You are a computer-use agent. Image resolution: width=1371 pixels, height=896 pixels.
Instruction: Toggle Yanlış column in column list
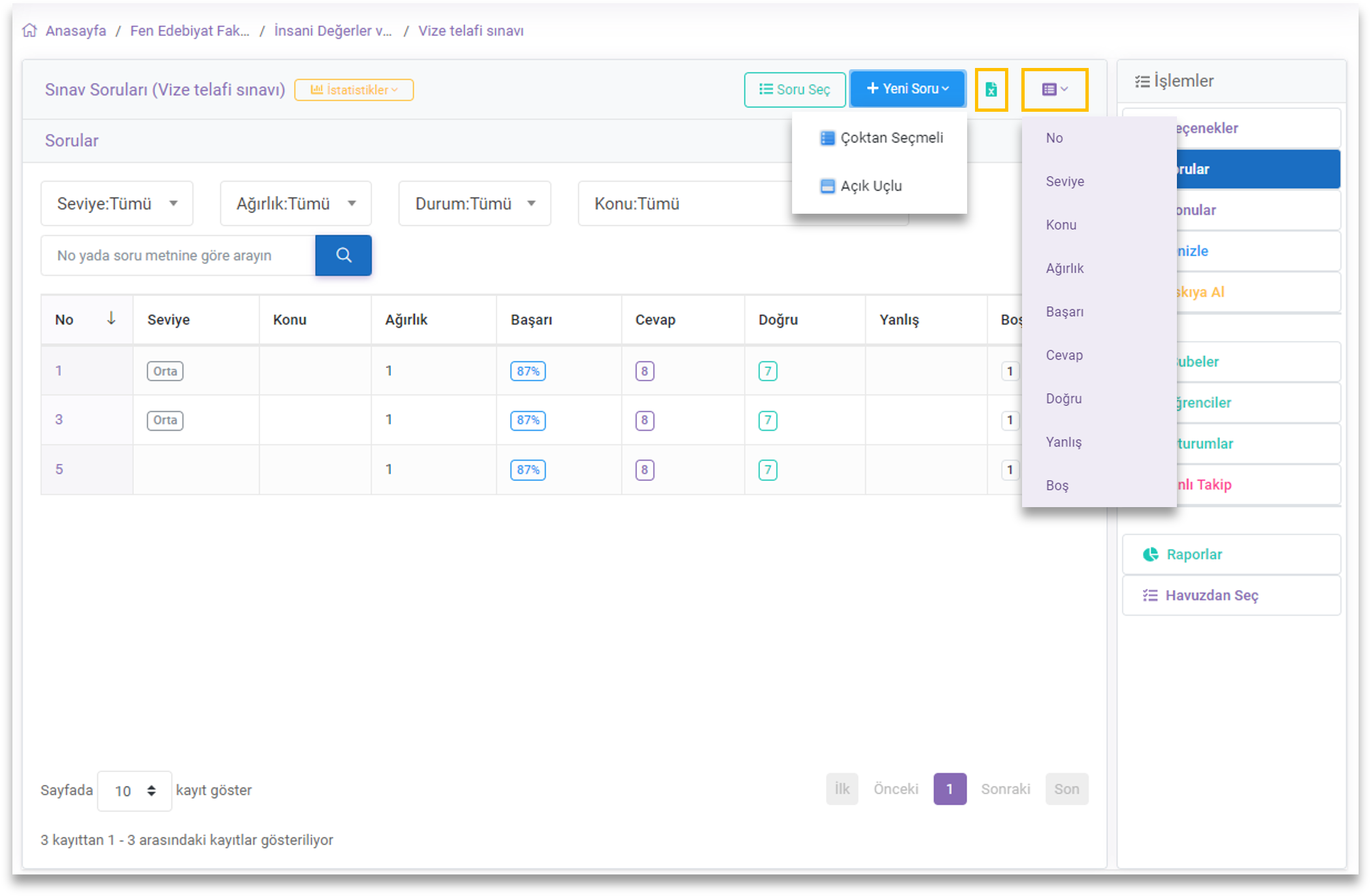click(x=1063, y=442)
